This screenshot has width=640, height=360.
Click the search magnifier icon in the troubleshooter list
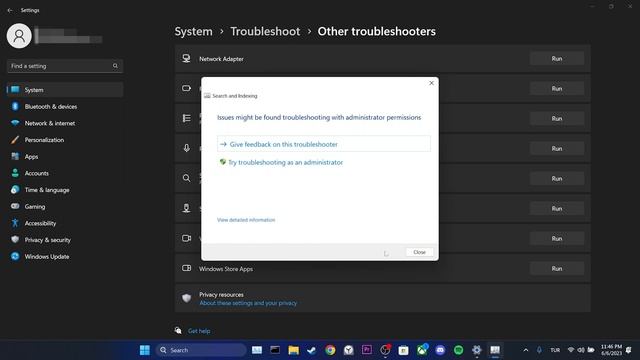187,178
